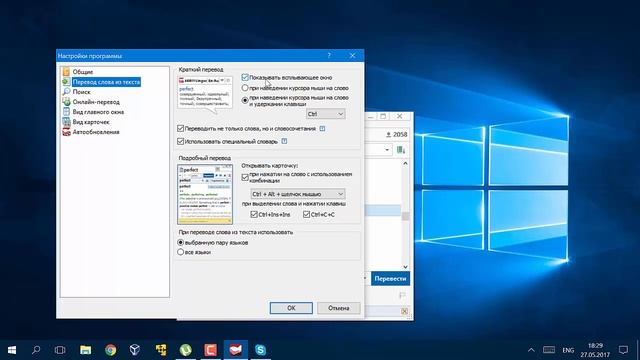
Task: Open Автообновления settings category
Action: [x=96, y=132]
